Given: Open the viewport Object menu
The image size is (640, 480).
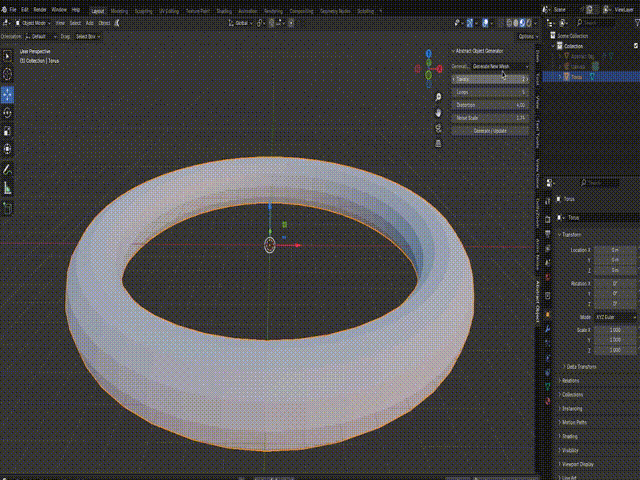Looking at the screenshot, I should (x=104, y=23).
